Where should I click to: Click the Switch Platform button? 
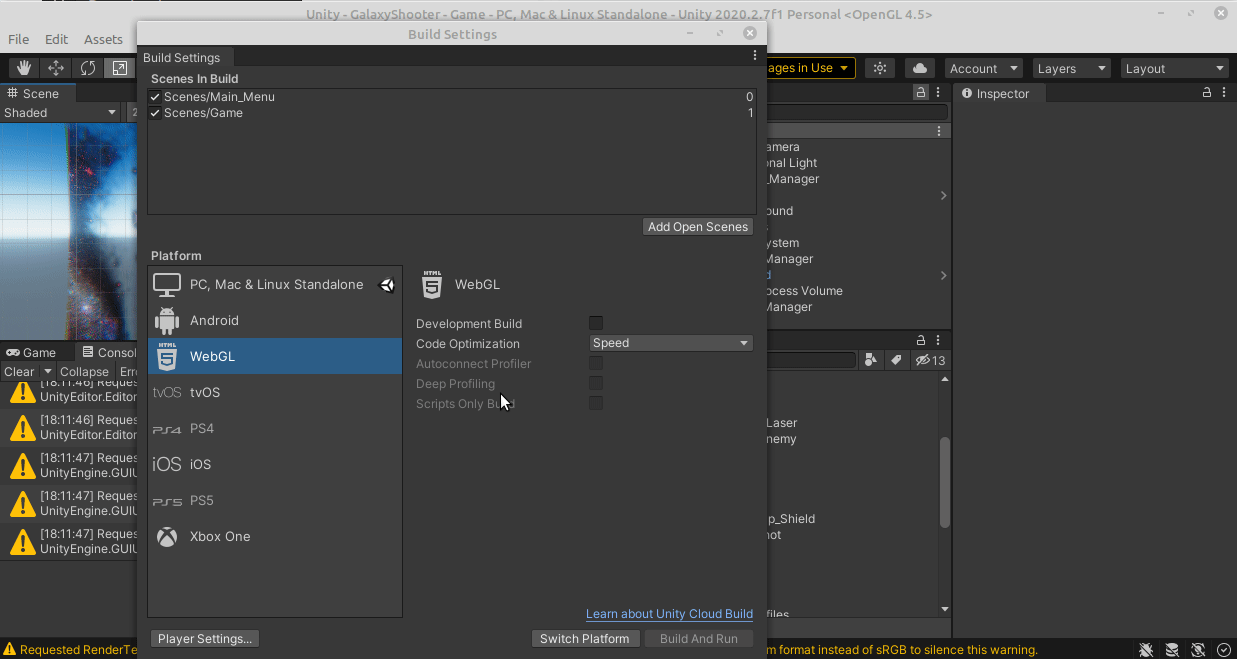(585, 639)
